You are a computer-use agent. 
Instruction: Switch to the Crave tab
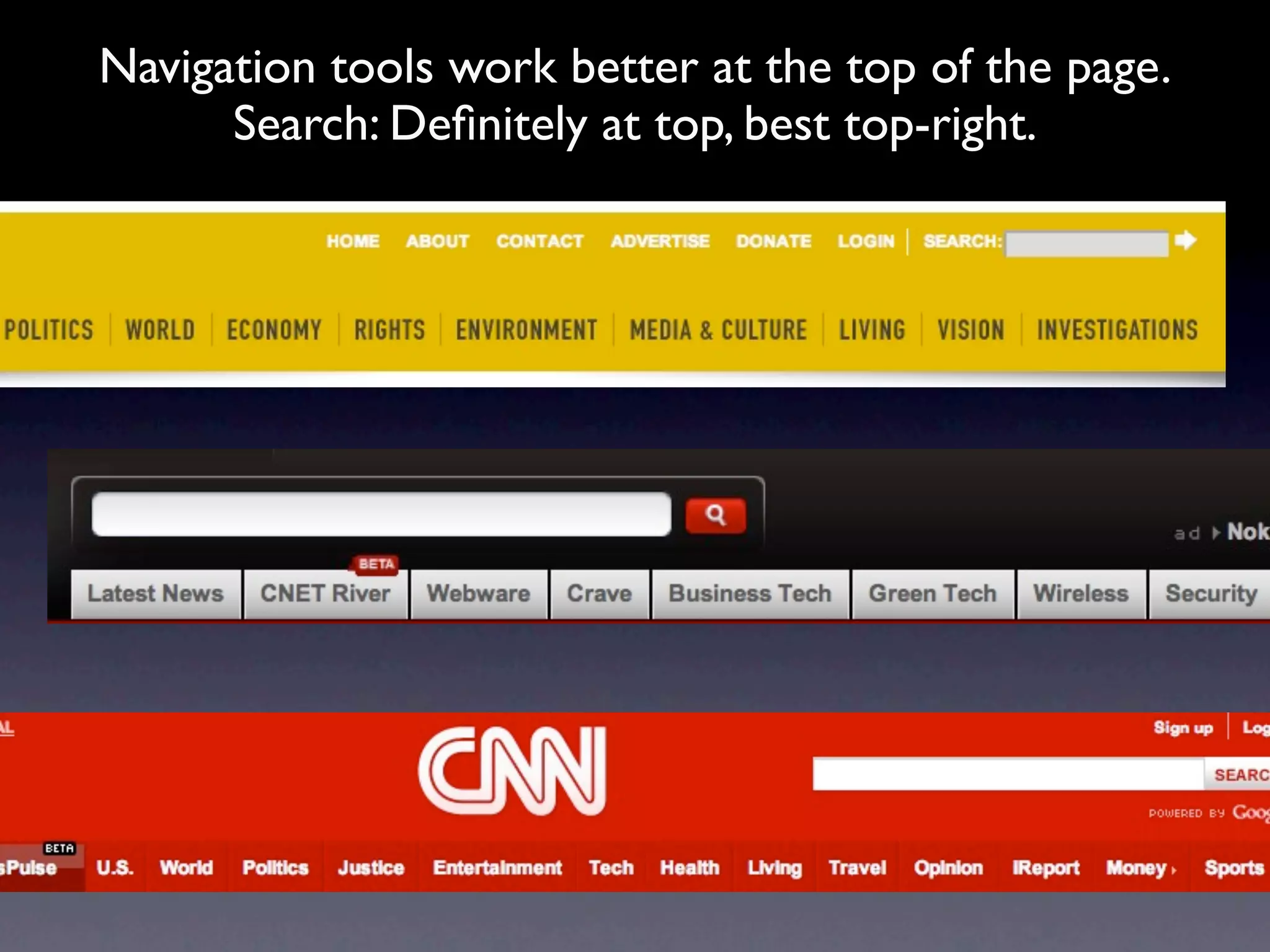[x=600, y=594]
